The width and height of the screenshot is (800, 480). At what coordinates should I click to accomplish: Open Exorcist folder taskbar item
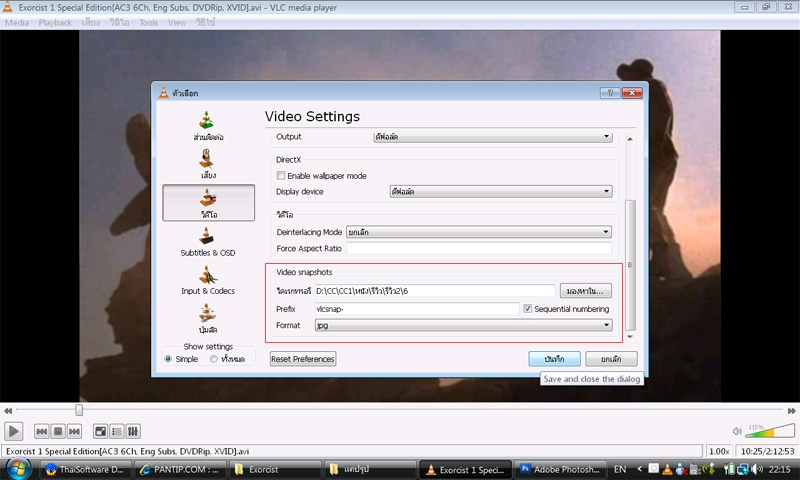coord(274,469)
